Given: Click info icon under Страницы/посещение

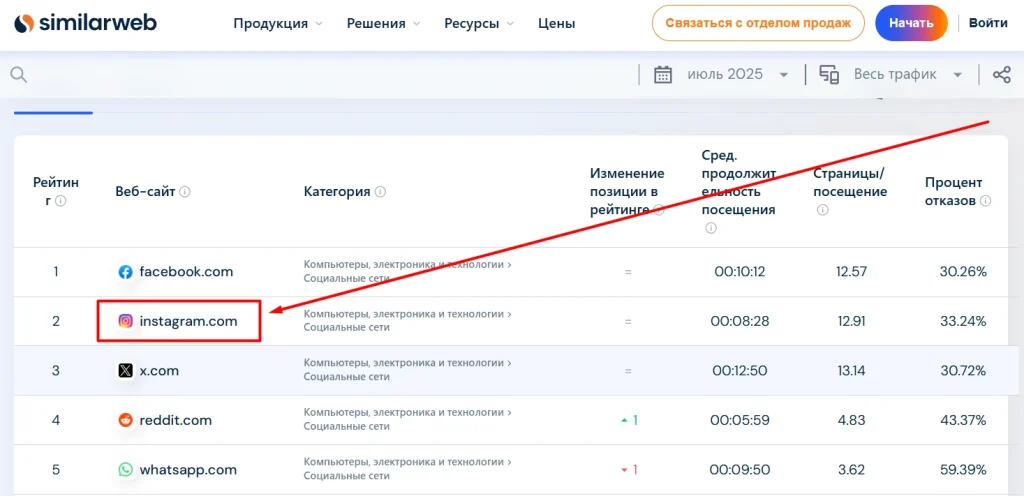Looking at the screenshot, I should [x=823, y=210].
